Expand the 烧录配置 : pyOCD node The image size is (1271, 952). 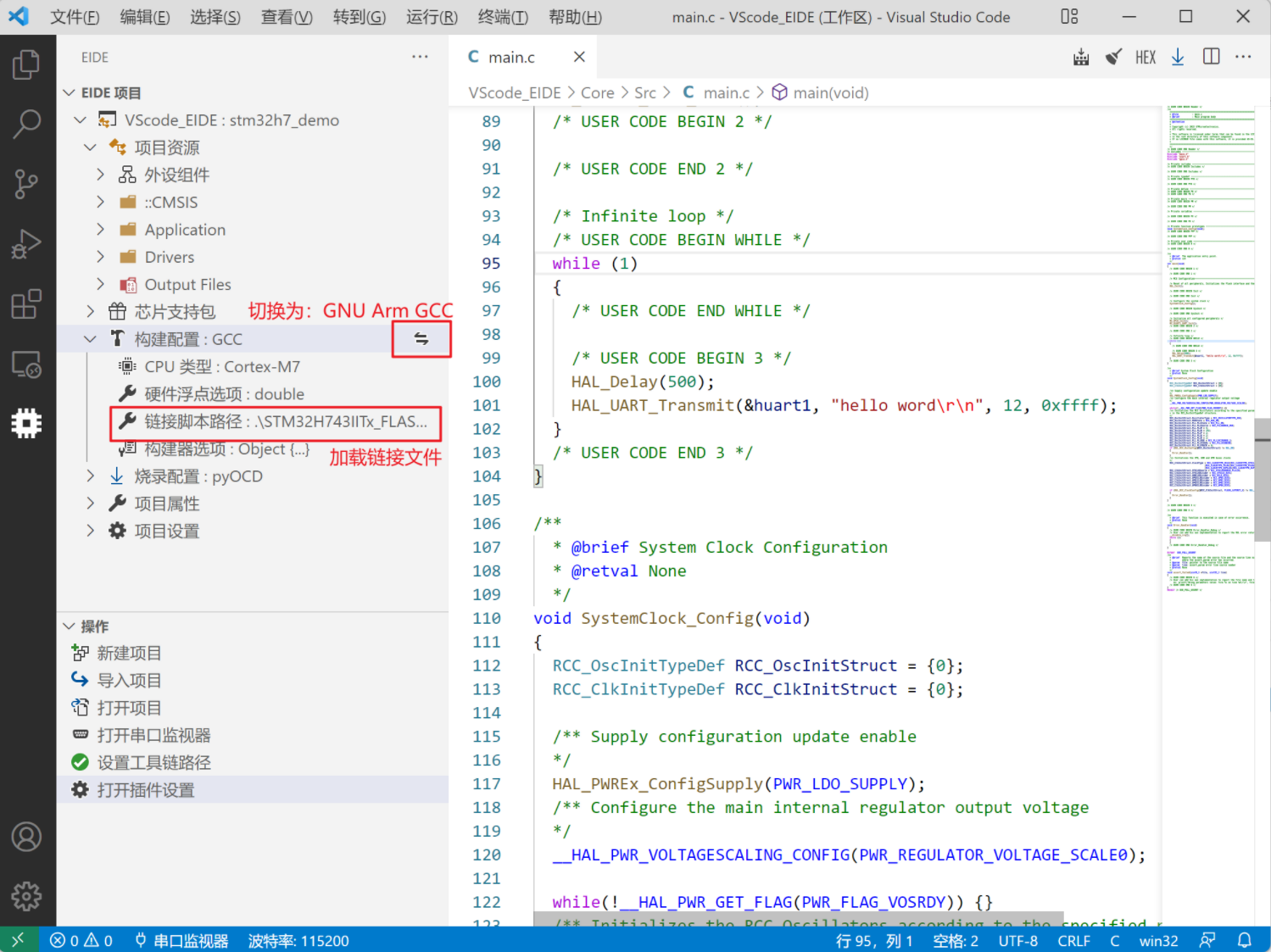(91, 476)
